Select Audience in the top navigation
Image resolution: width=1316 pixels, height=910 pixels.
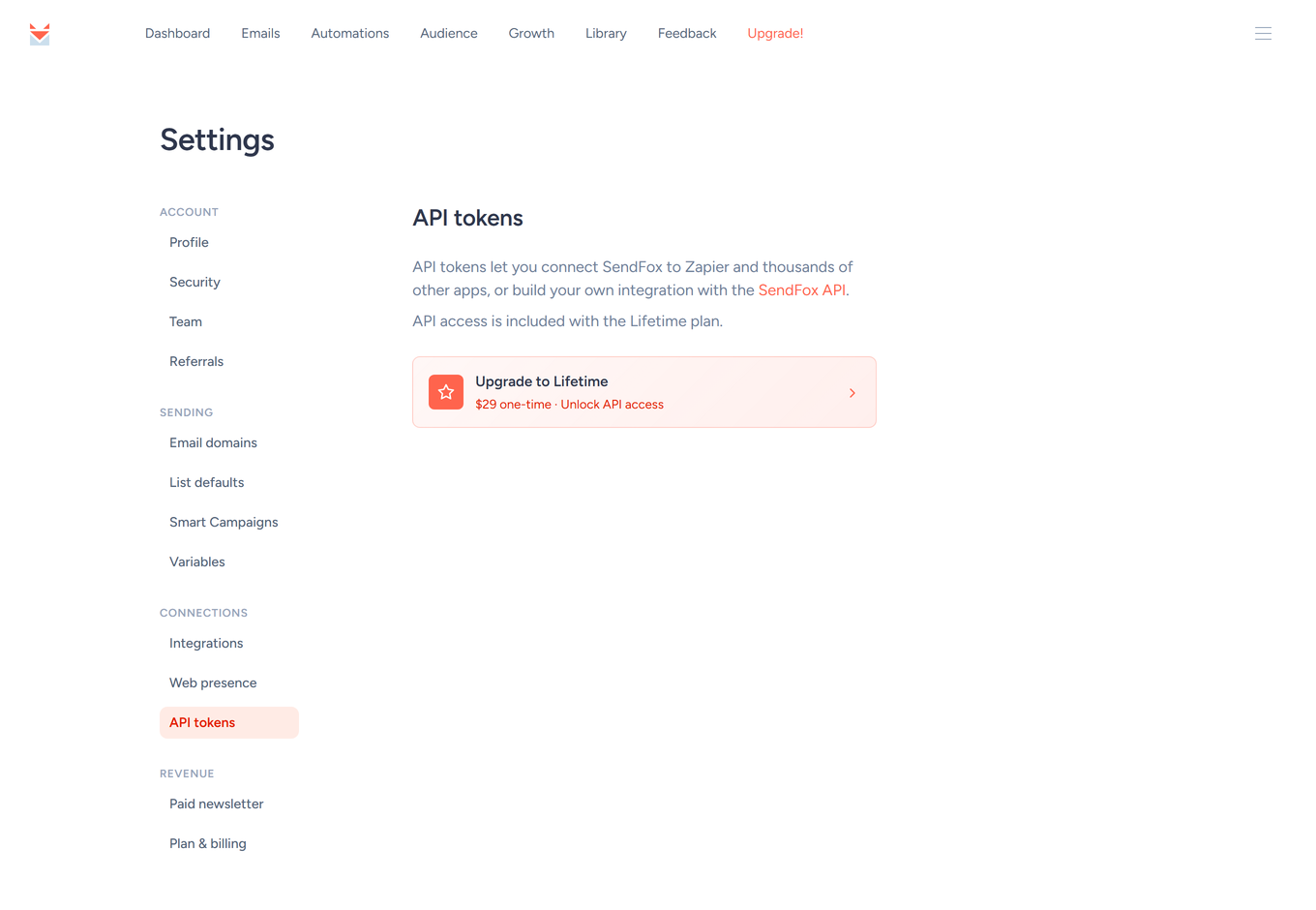pyautogui.click(x=449, y=33)
